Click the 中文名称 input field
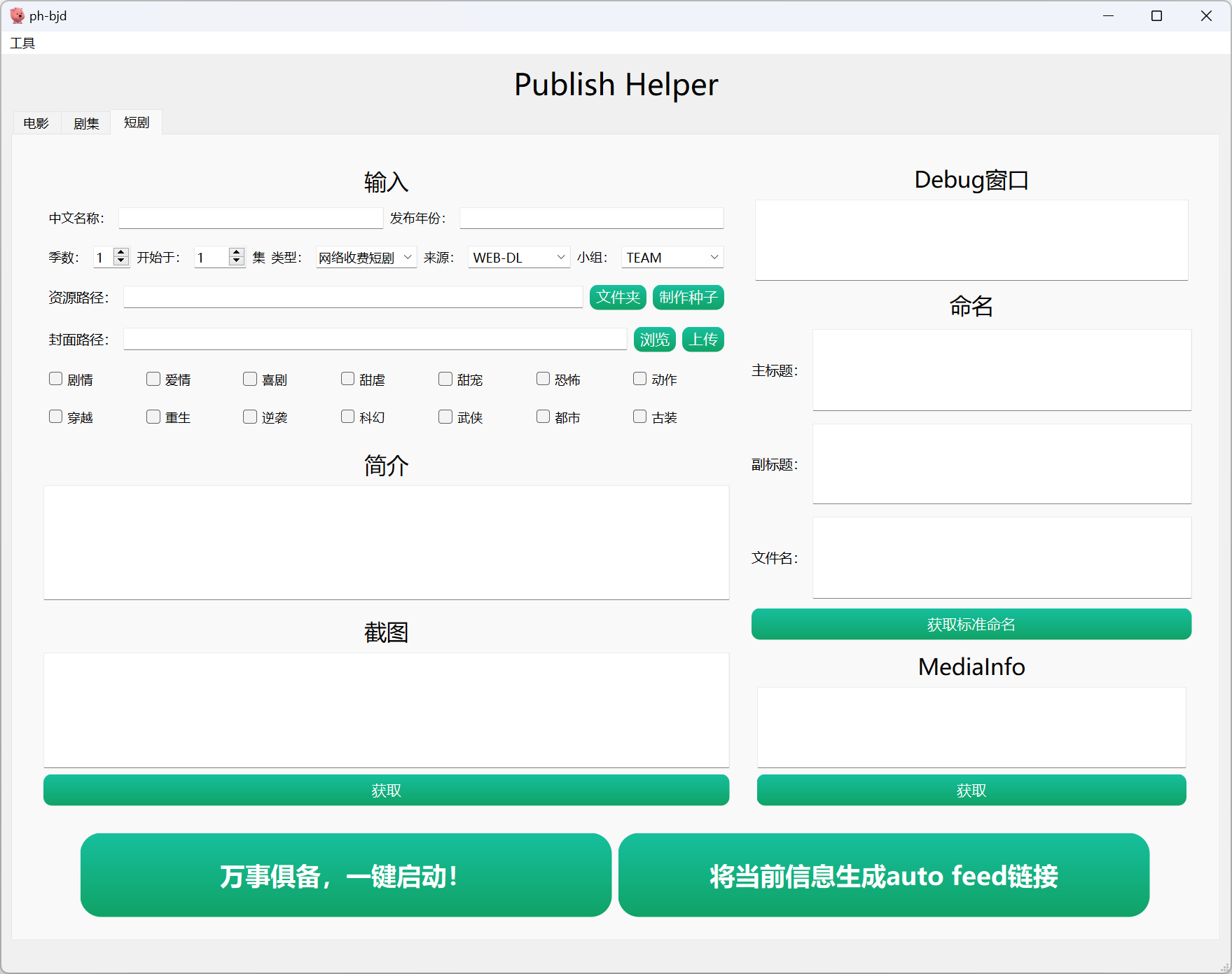This screenshot has height=974, width=1232. pos(251,218)
